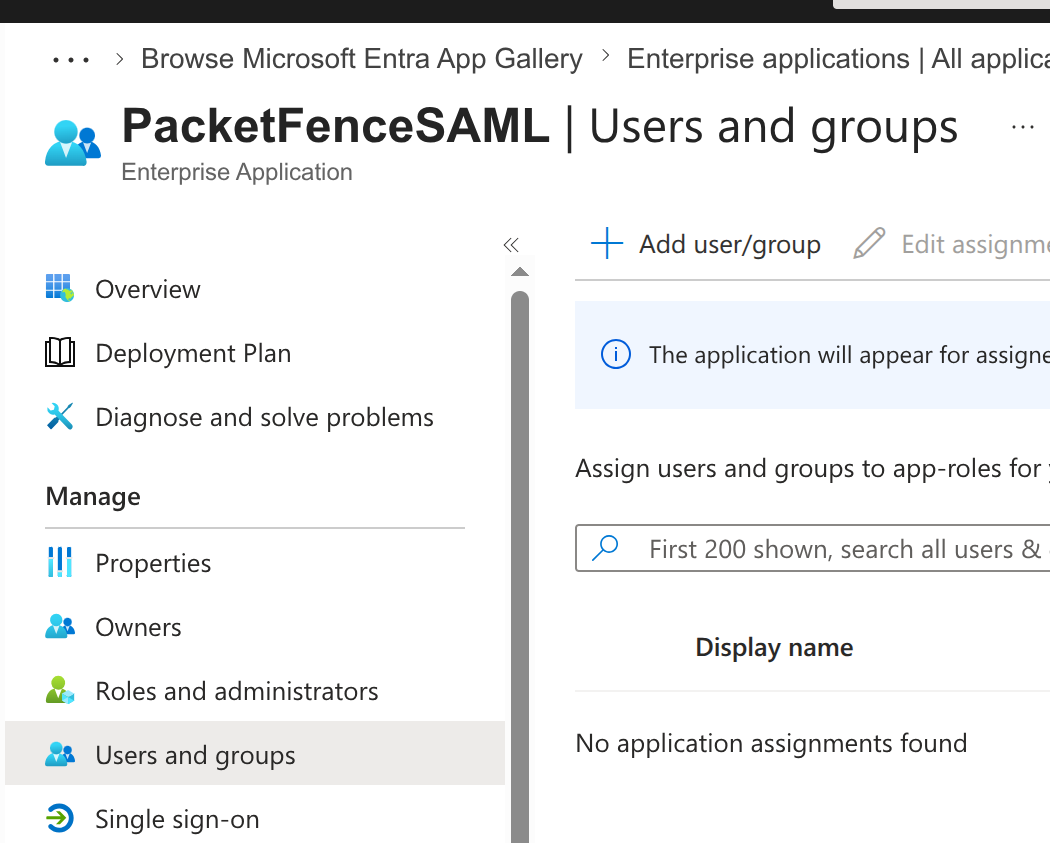Screen dimensions: 1050x843
Task: Click the pencil icon for Edit assignment
Action: coord(869,243)
